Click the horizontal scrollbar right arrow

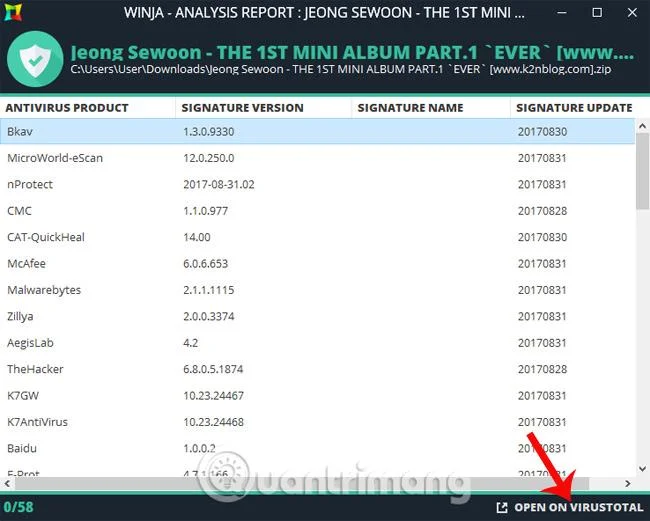(628, 483)
